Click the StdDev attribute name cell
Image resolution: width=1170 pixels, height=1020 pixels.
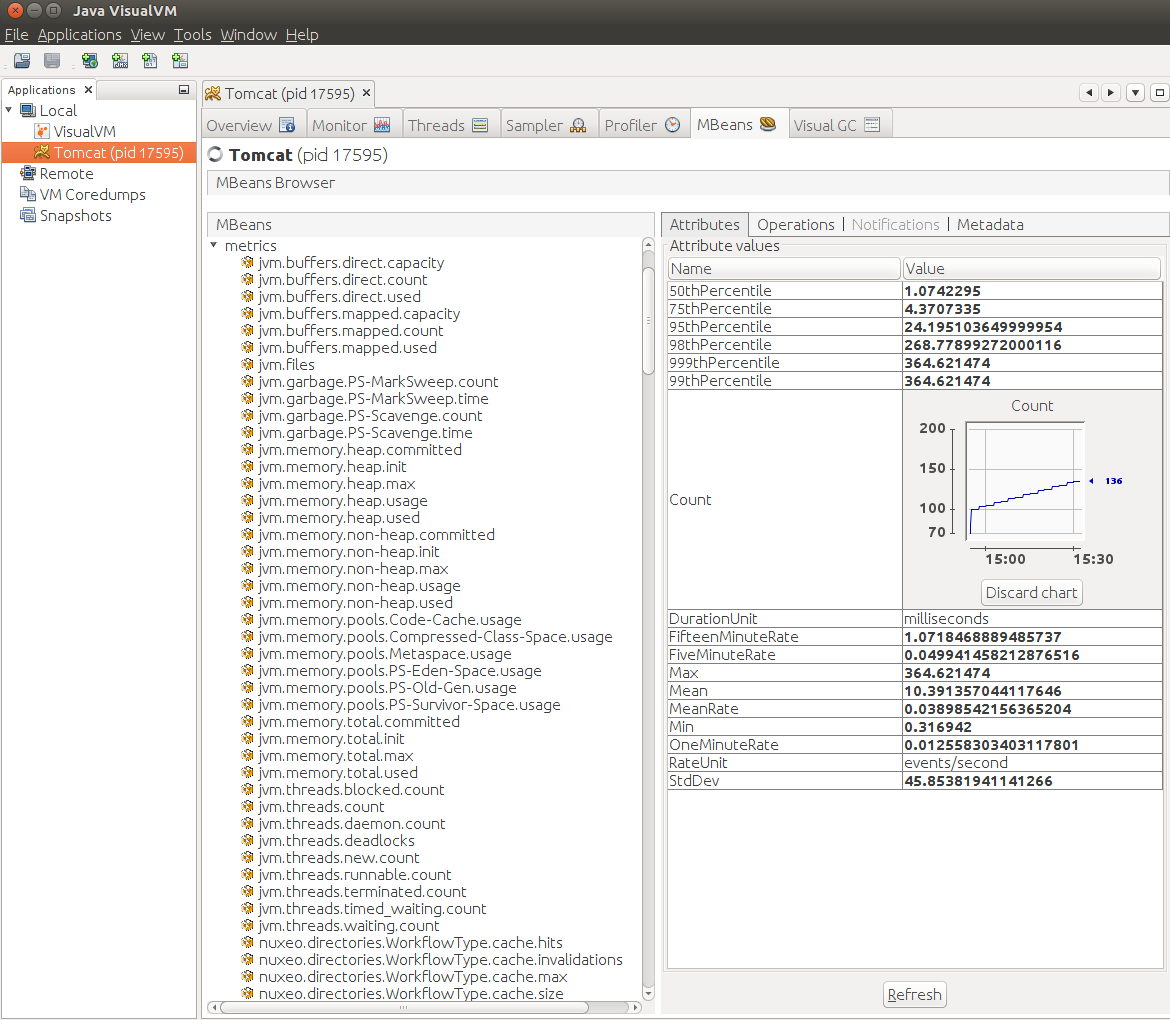click(784, 780)
